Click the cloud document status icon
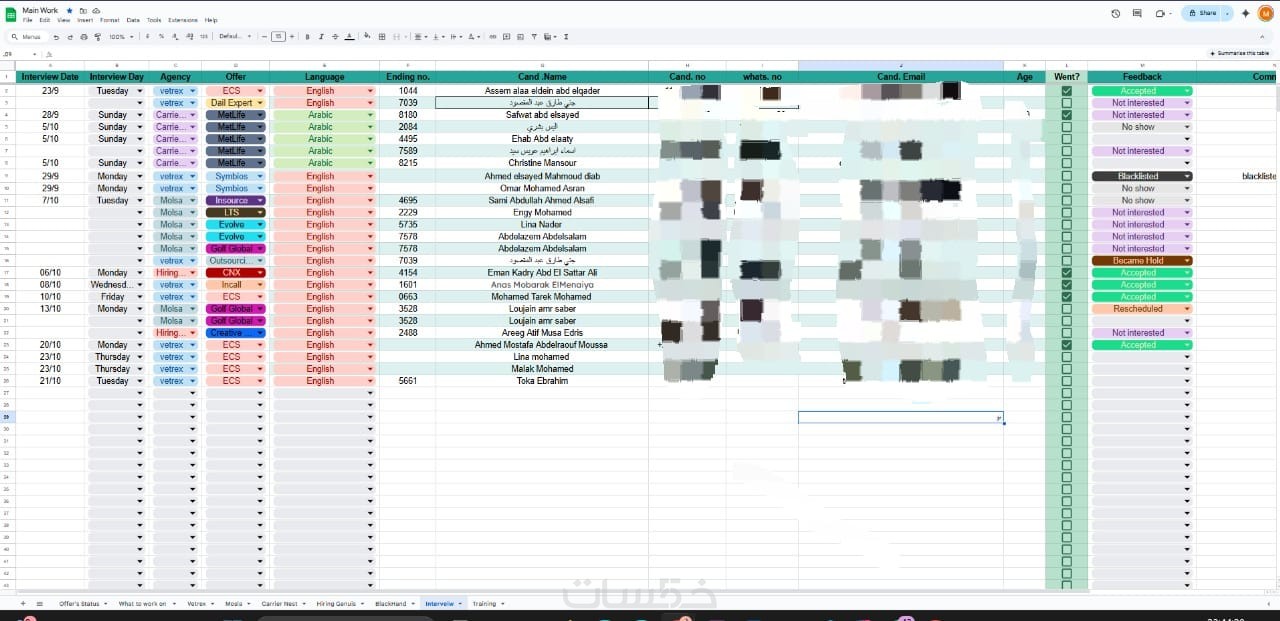The width and height of the screenshot is (1280, 621). (x=96, y=10)
